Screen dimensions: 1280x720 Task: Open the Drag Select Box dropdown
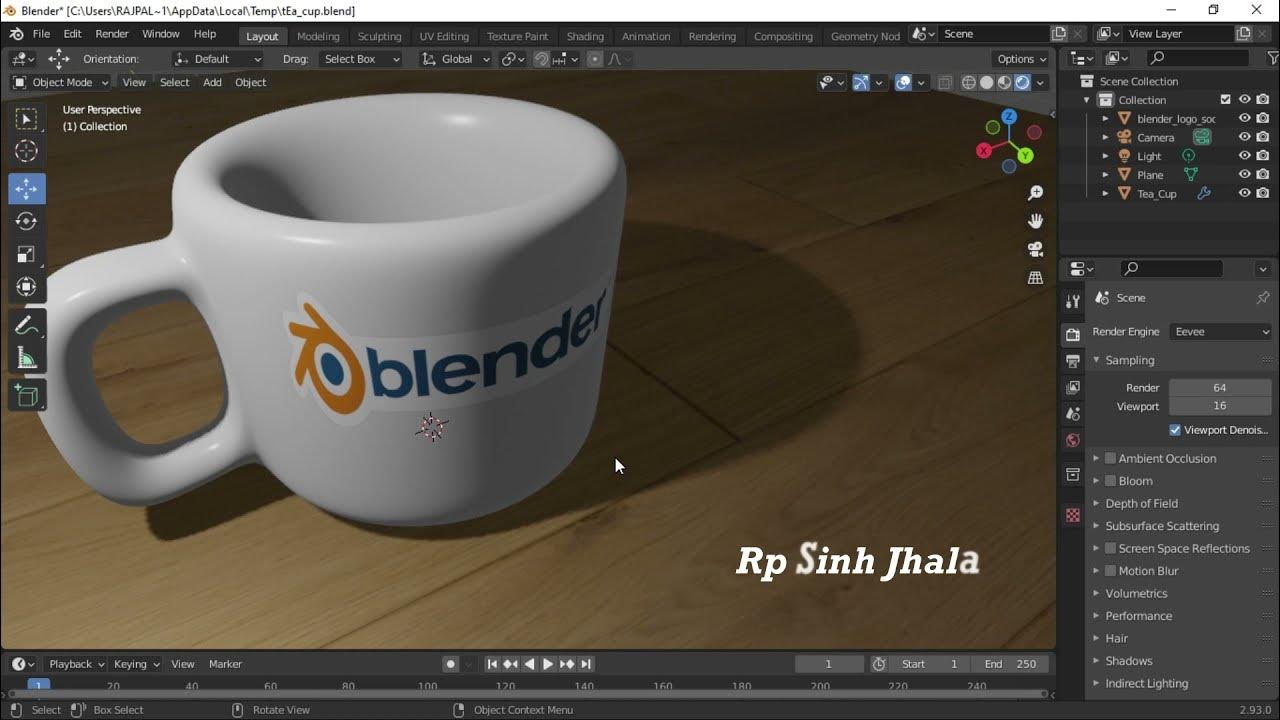pos(360,59)
